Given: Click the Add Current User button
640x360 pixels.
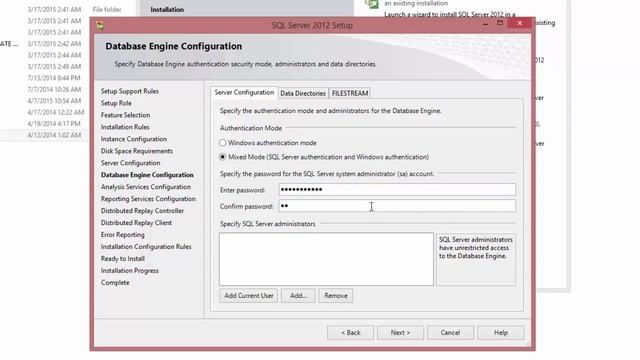Looking at the screenshot, I should tap(249, 296).
